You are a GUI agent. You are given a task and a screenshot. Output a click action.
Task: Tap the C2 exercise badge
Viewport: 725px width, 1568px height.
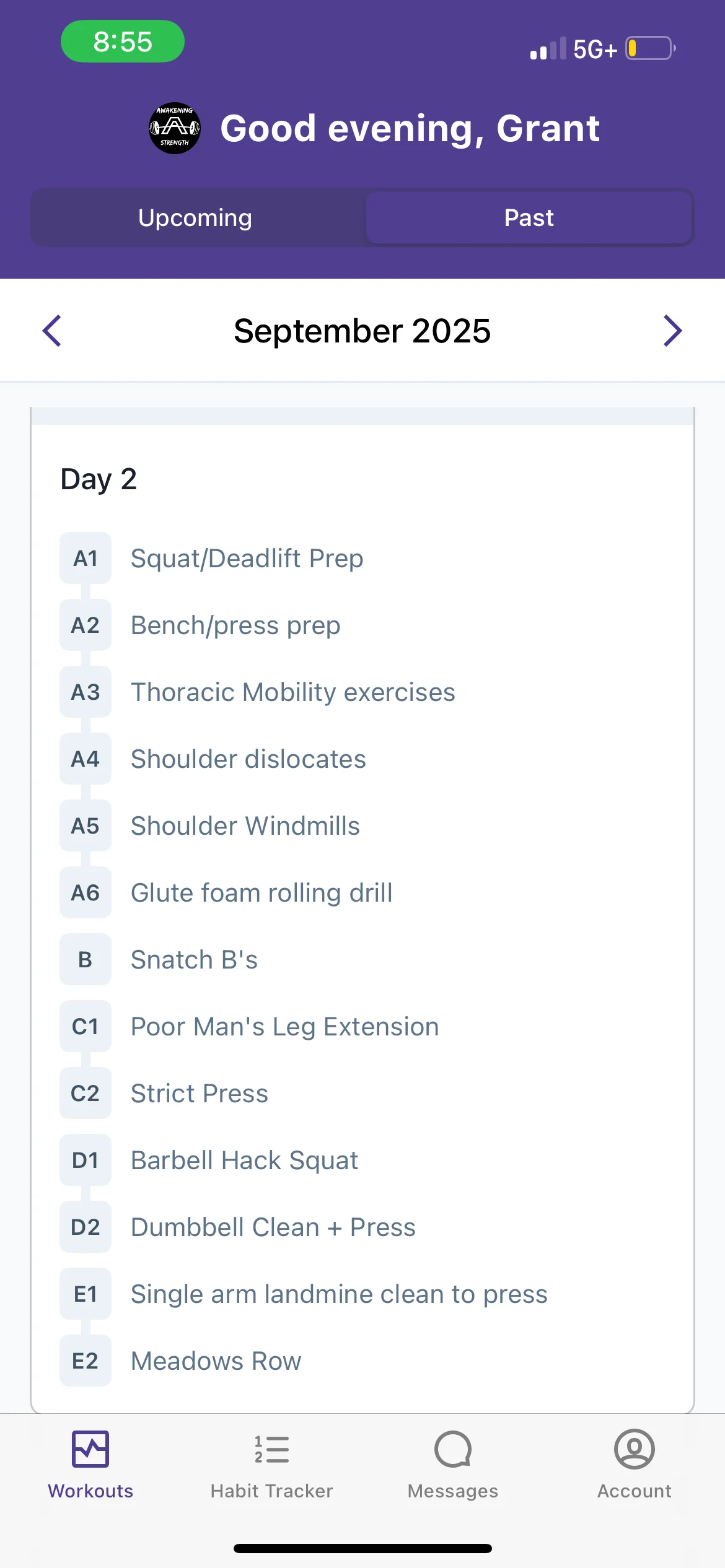click(x=86, y=1093)
